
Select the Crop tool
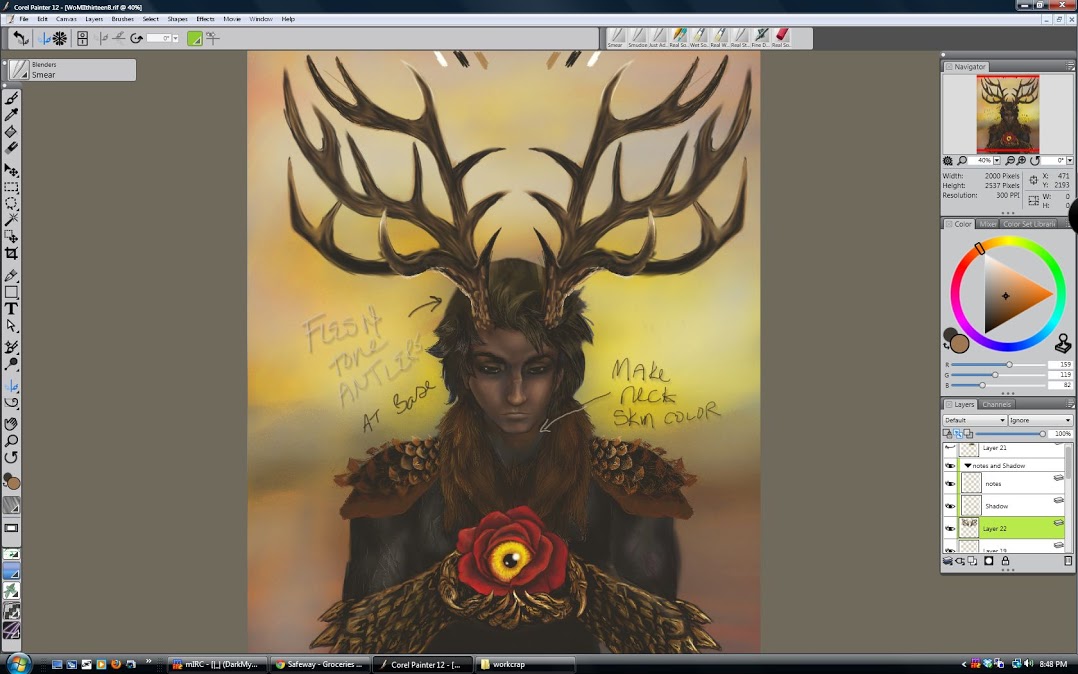[x=11, y=254]
